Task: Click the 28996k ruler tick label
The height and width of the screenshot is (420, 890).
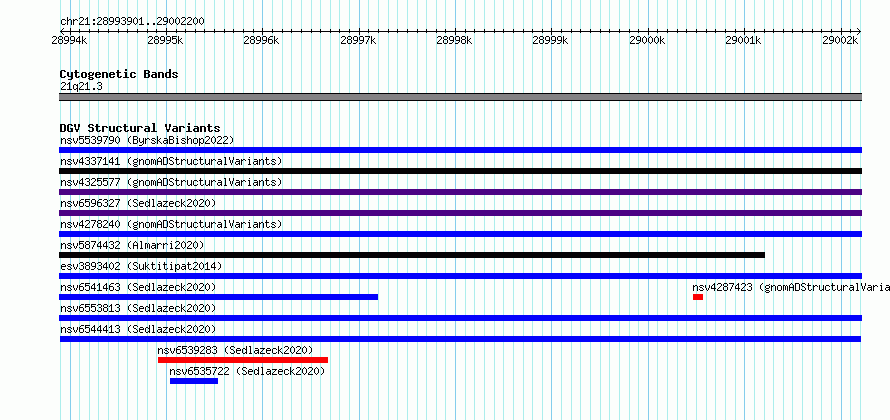Action: coord(262,41)
